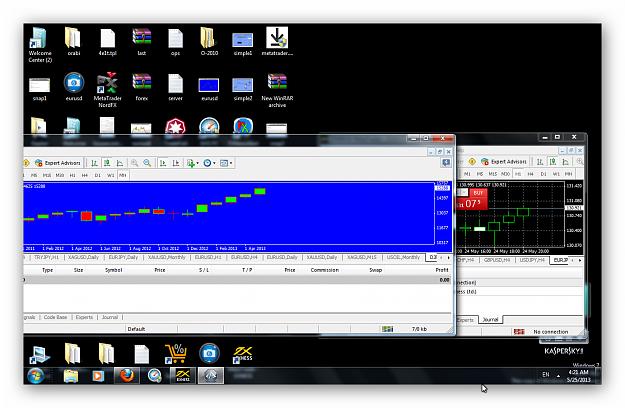
Task: Open server text file on desktop
Action: (x=175, y=87)
